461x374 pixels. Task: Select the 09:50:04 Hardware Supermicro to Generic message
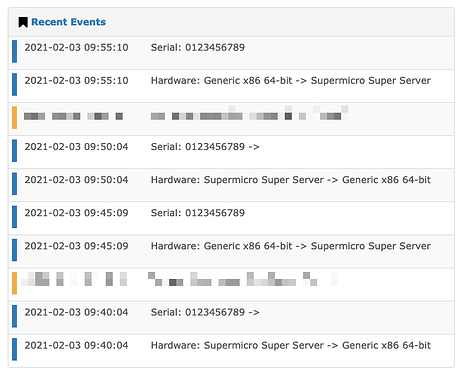291,180
